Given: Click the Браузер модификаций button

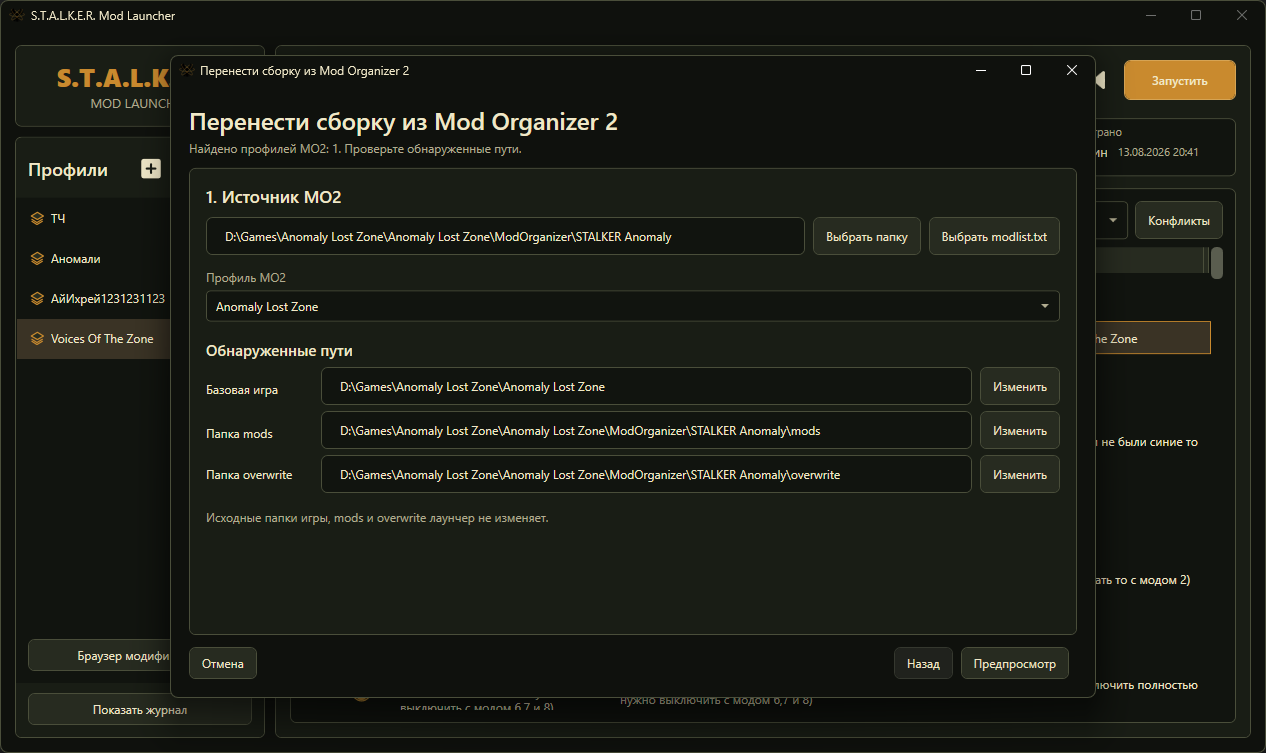Looking at the screenshot, I should [x=100, y=656].
